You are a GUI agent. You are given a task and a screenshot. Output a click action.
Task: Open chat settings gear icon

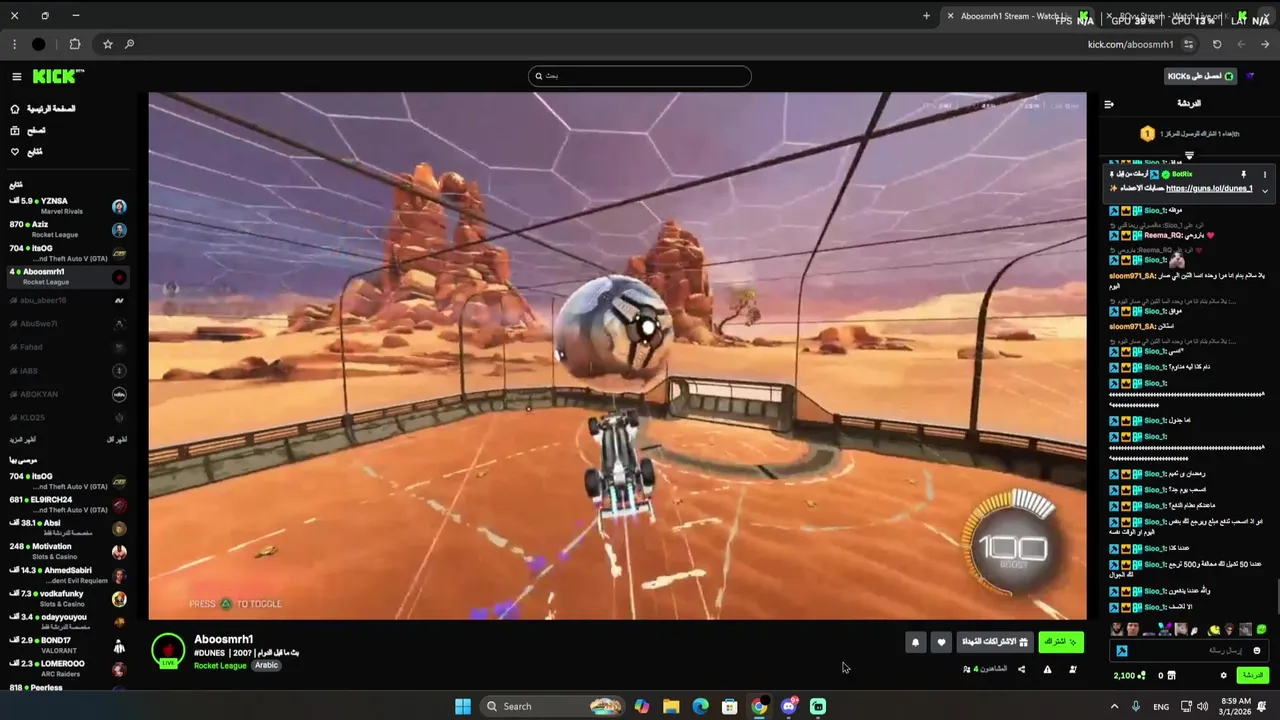[1223, 676]
